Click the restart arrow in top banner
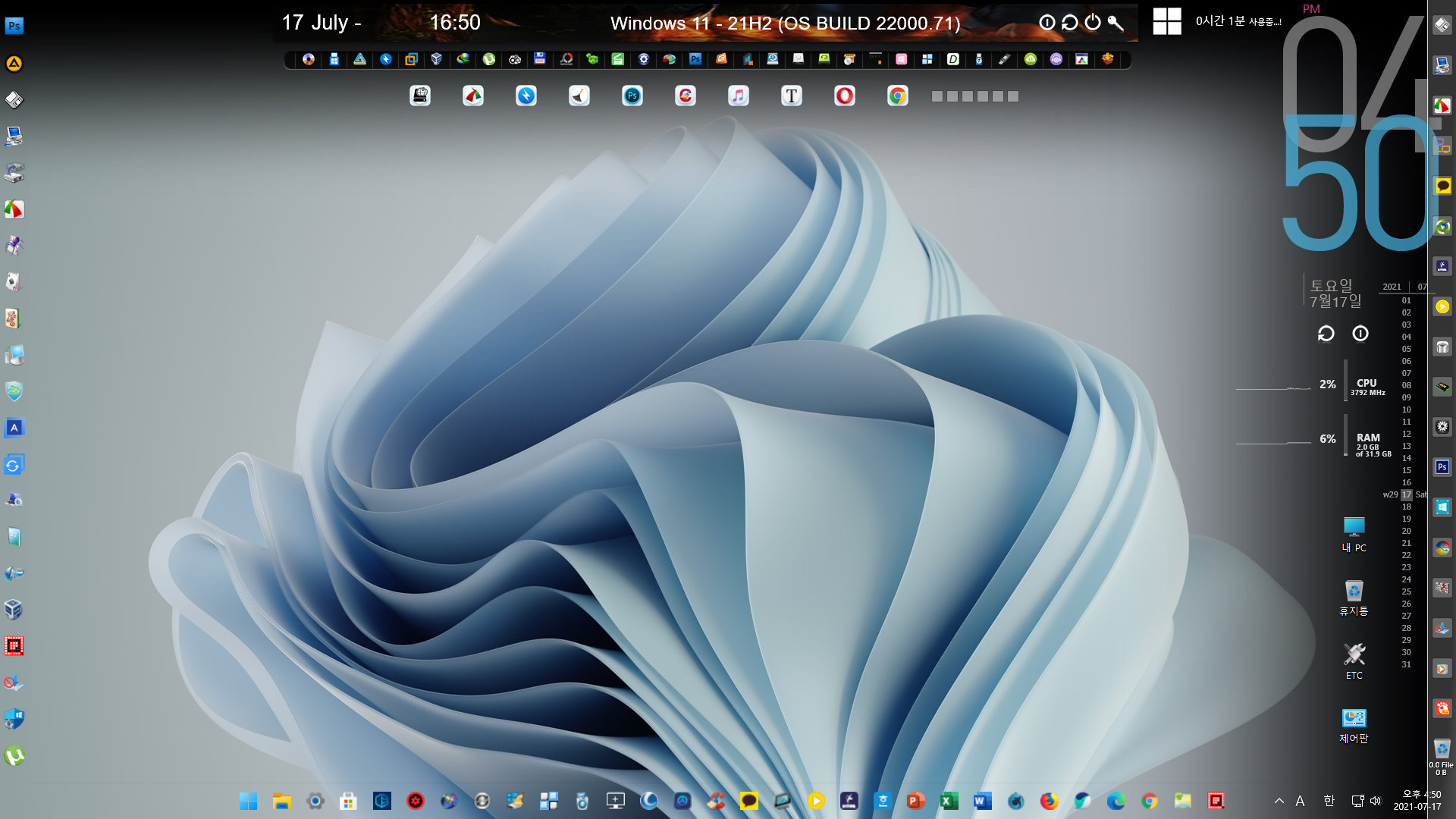The height and width of the screenshot is (819, 1456). pyautogui.click(x=1070, y=23)
